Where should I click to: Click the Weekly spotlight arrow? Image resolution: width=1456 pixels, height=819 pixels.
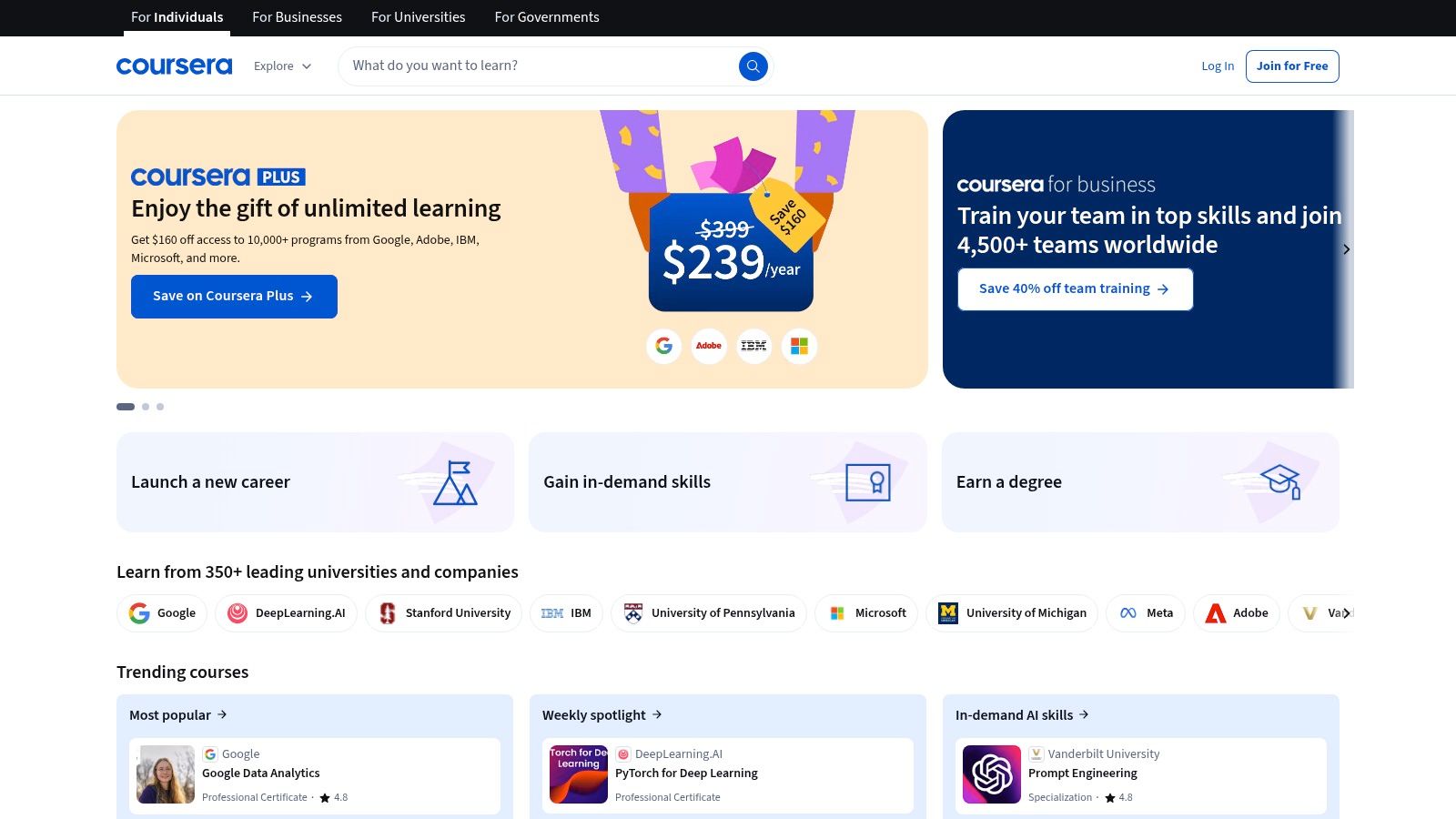coord(657,714)
